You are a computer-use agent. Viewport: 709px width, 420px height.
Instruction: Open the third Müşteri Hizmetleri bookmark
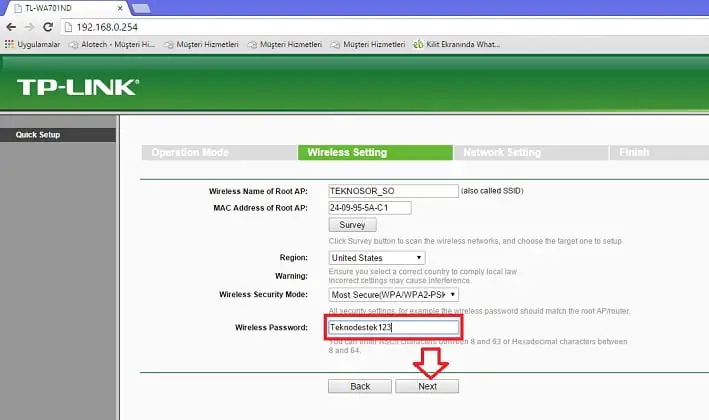285,44
